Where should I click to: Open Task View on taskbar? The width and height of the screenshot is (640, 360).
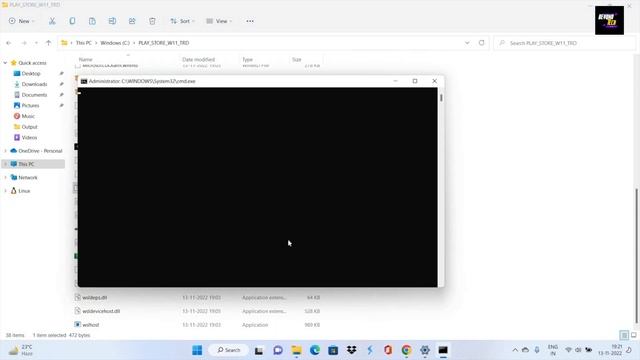259,350
